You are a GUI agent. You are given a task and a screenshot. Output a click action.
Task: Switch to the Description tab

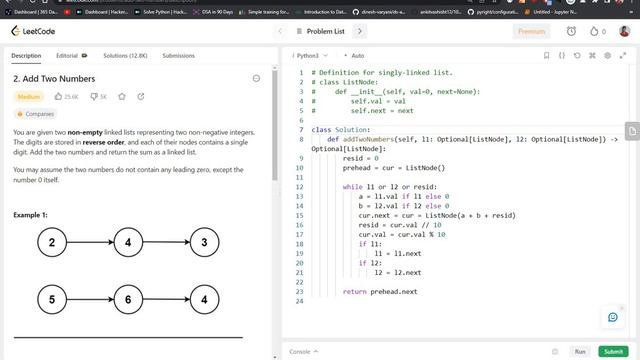coord(26,56)
